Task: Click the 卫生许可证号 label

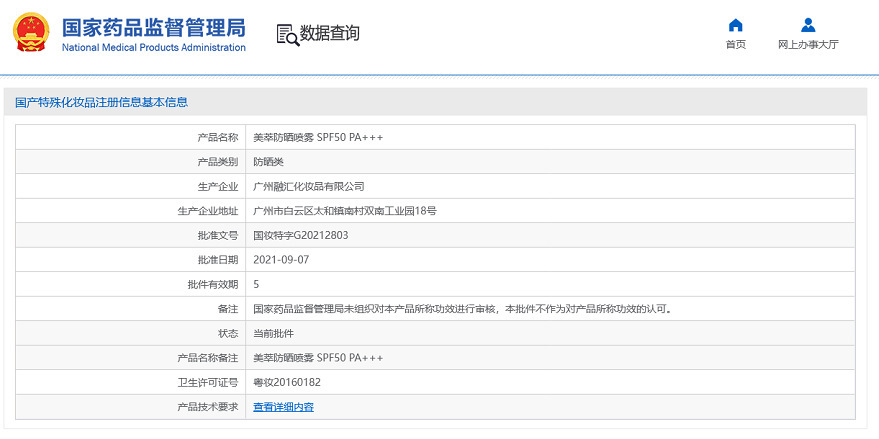Action: pos(208,382)
